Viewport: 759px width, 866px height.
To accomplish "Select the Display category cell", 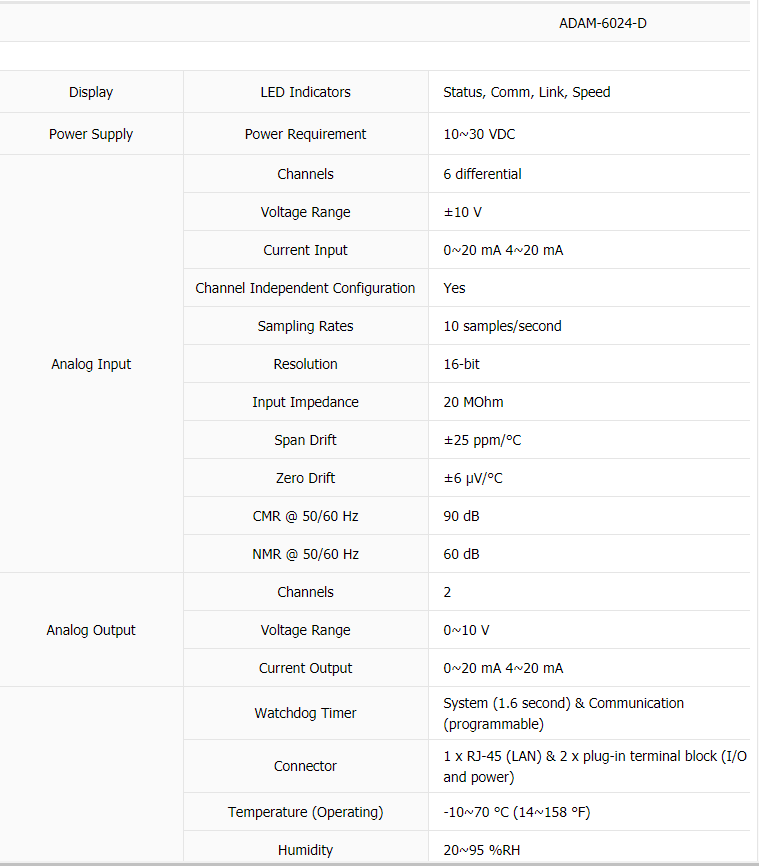I will tap(91, 92).
